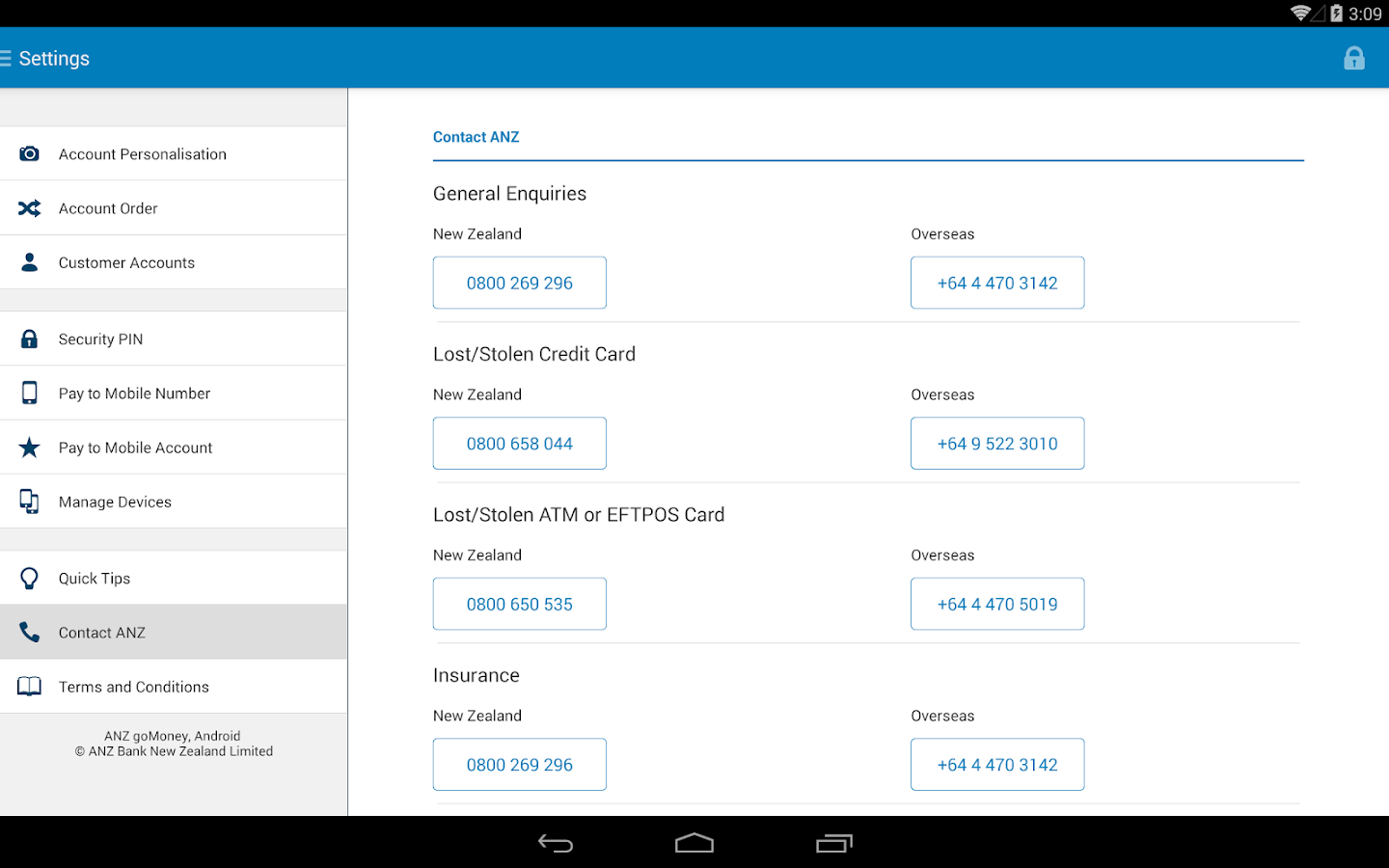Choose Pay to Mobile Number
The width and height of the screenshot is (1389, 868).
click(x=174, y=393)
